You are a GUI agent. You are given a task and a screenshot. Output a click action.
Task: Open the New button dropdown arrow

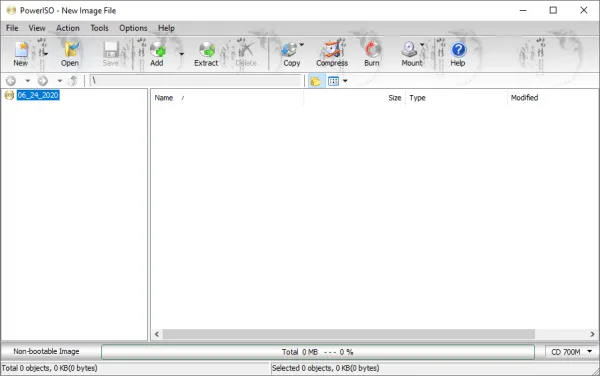point(46,54)
